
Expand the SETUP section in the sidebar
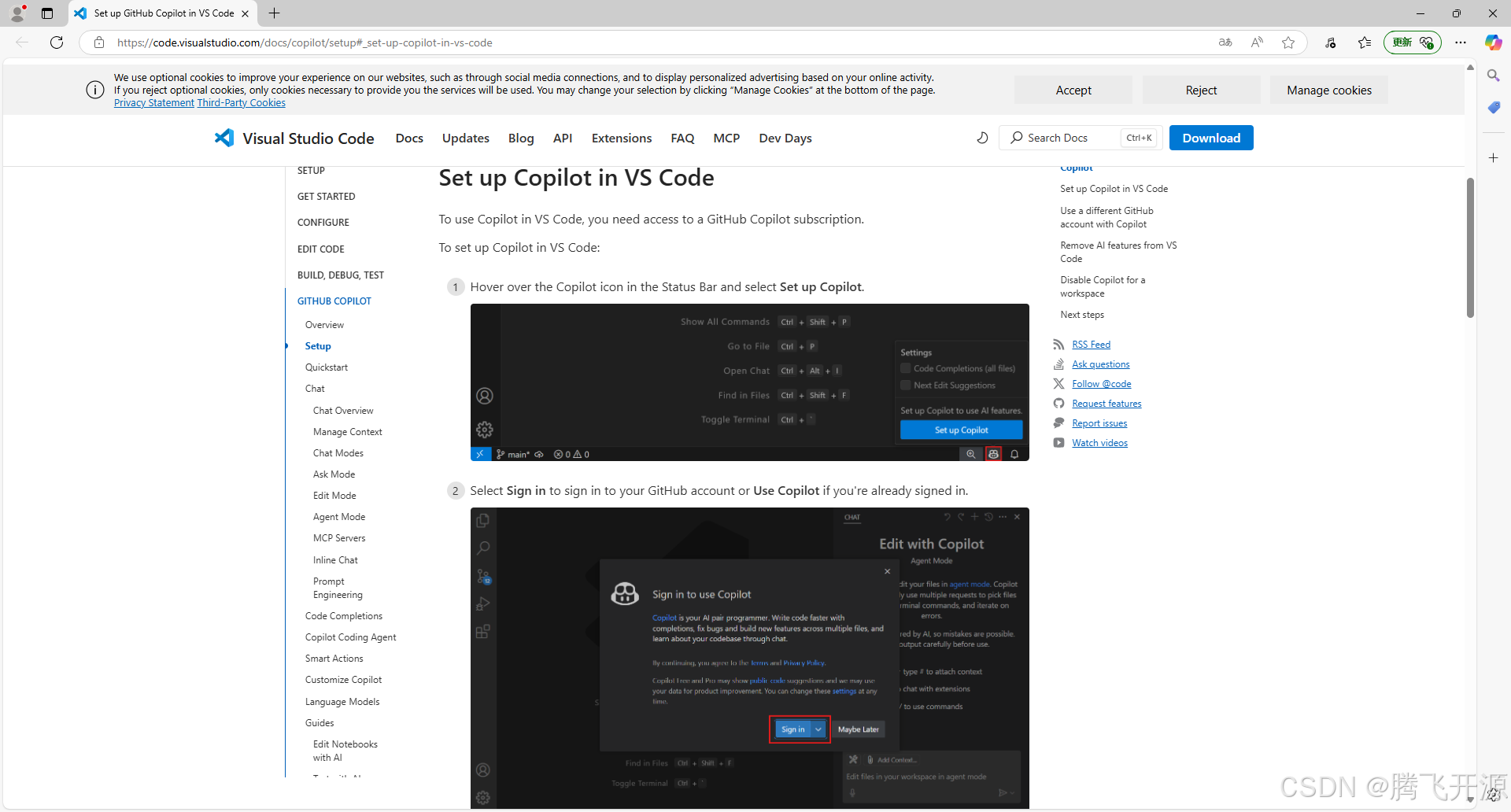311,171
